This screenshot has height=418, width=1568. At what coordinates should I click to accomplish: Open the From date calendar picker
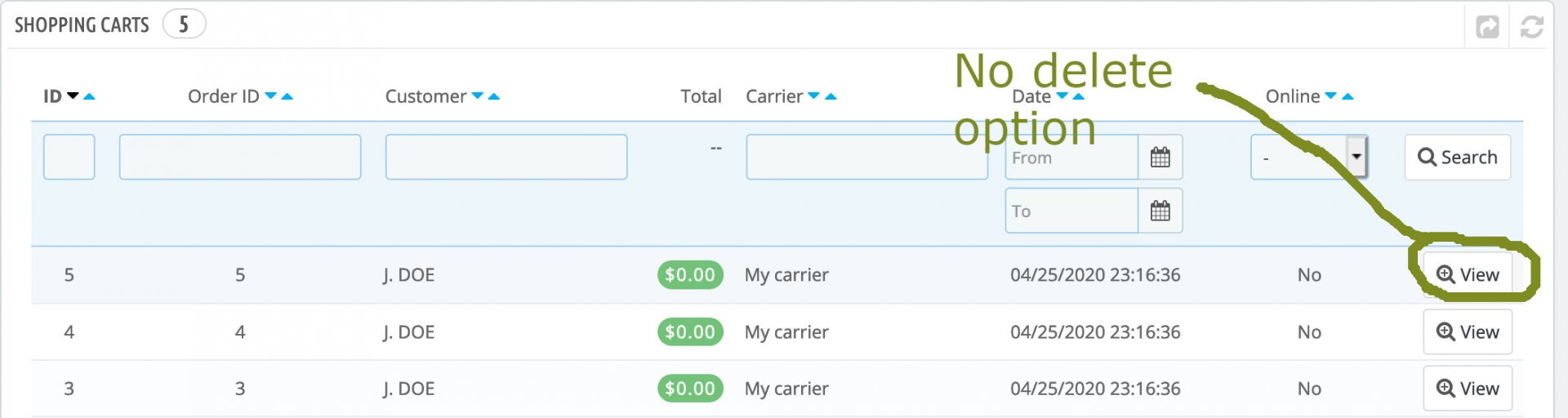coord(1160,157)
